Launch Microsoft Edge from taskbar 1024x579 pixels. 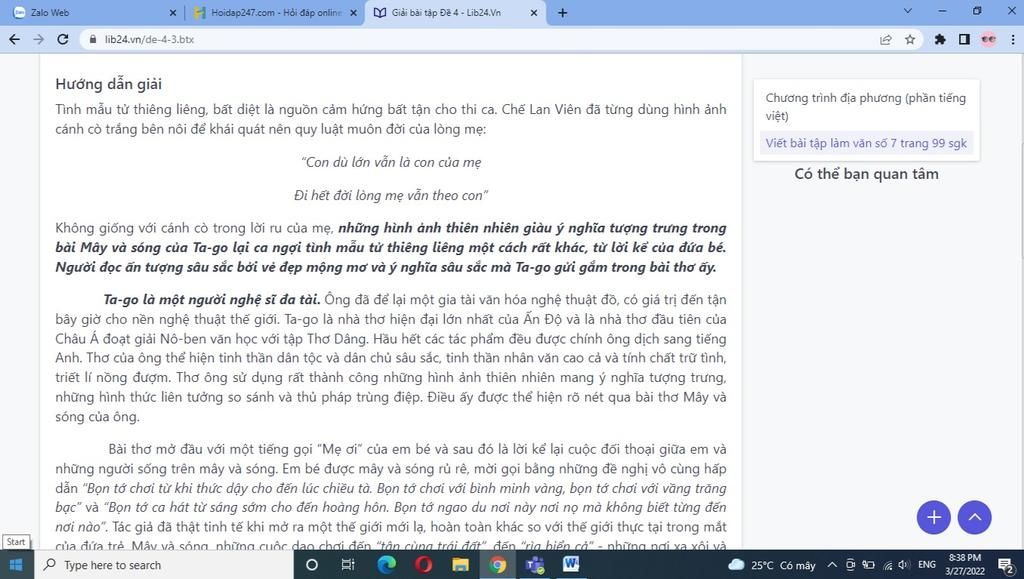tap(386, 565)
